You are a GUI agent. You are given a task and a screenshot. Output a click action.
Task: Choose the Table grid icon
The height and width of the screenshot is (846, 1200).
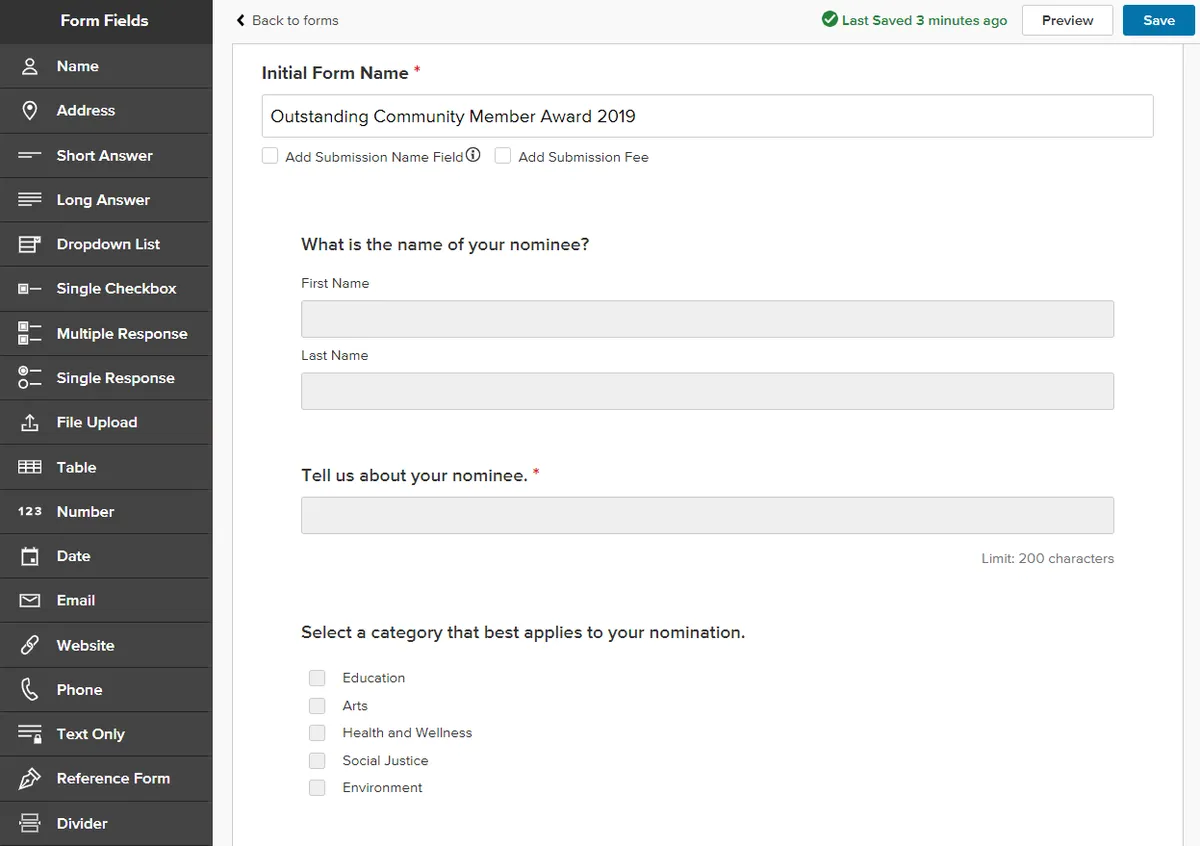click(x=30, y=467)
